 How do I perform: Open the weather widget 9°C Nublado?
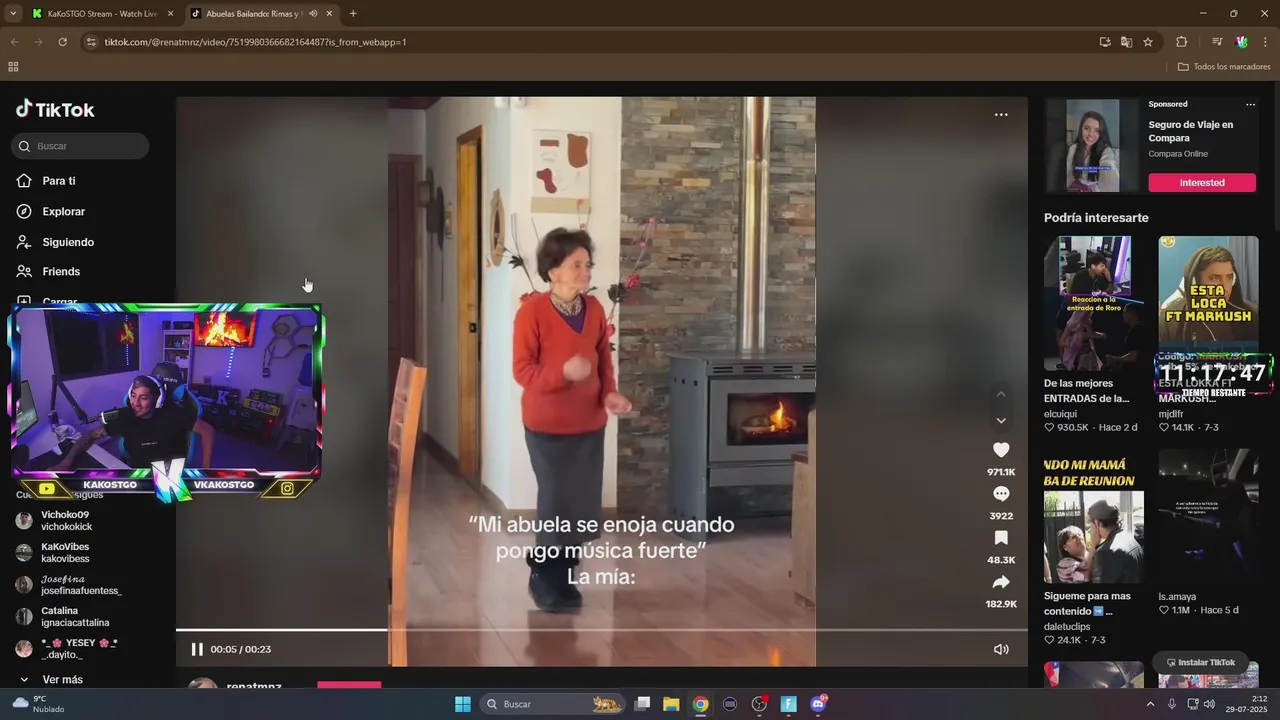(x=40, y=704)
